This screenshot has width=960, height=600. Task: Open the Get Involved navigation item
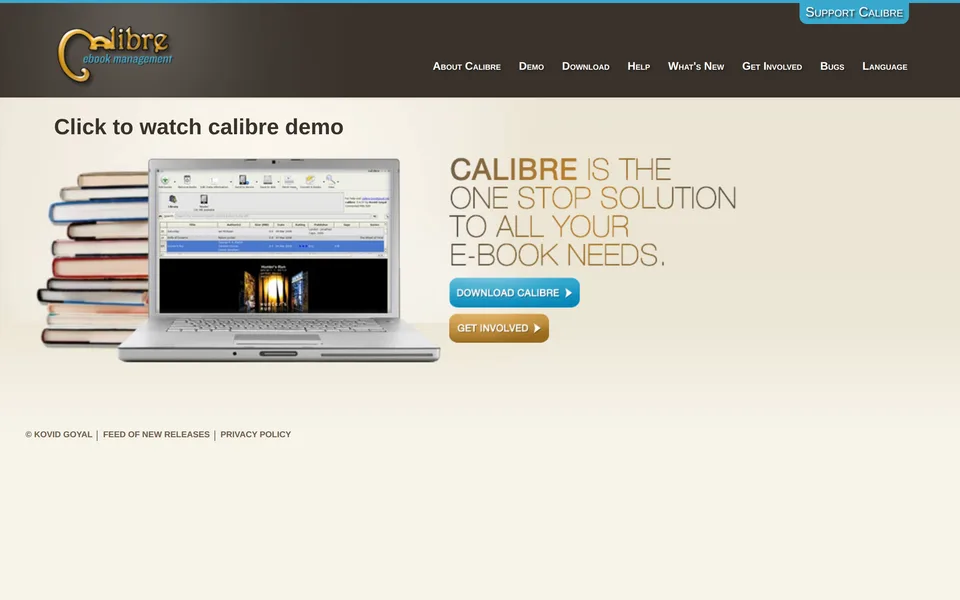771,66
